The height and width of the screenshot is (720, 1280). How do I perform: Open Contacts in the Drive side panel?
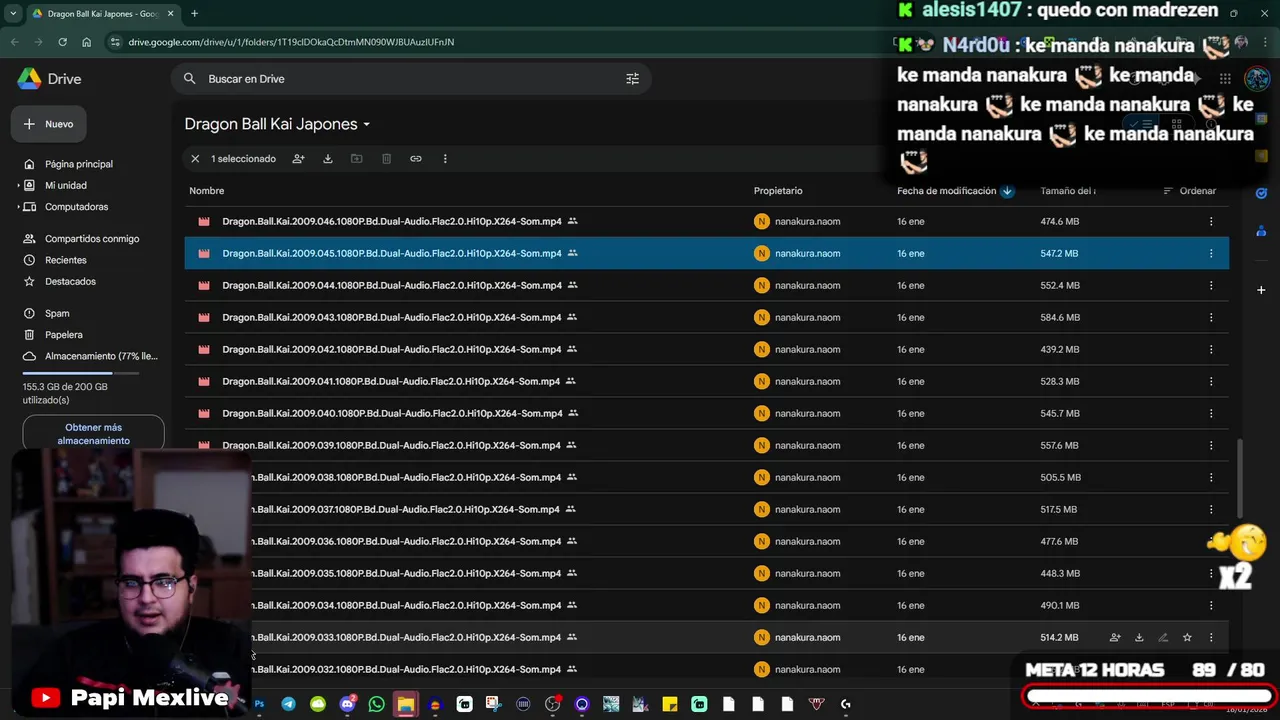[1261, 231]
